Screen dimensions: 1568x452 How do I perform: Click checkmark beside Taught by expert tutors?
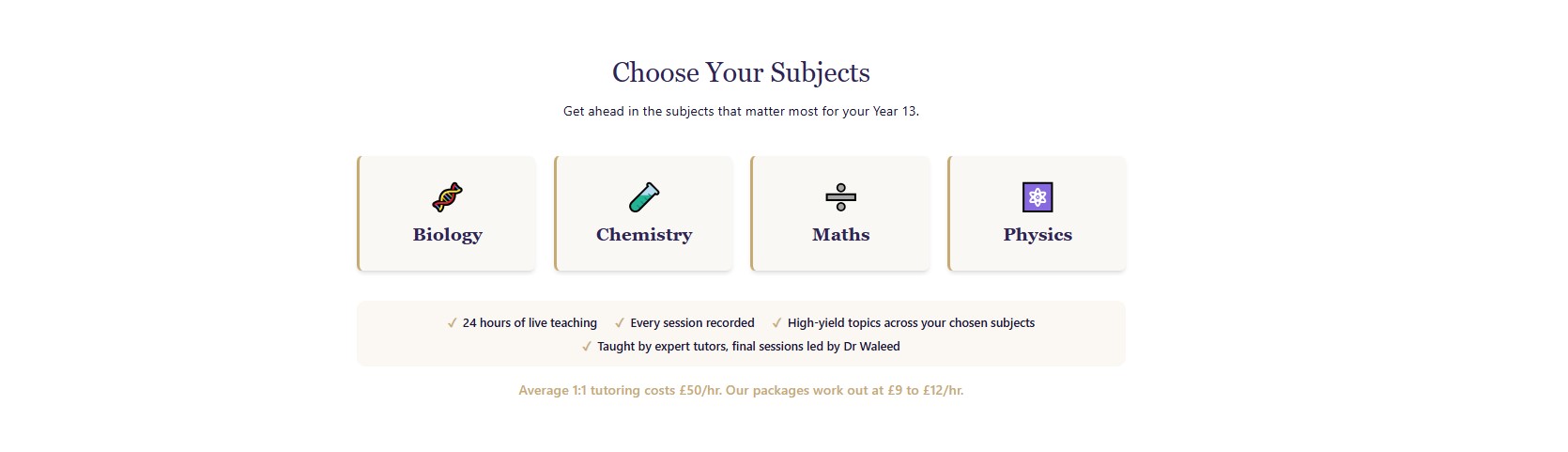[587, 346]
